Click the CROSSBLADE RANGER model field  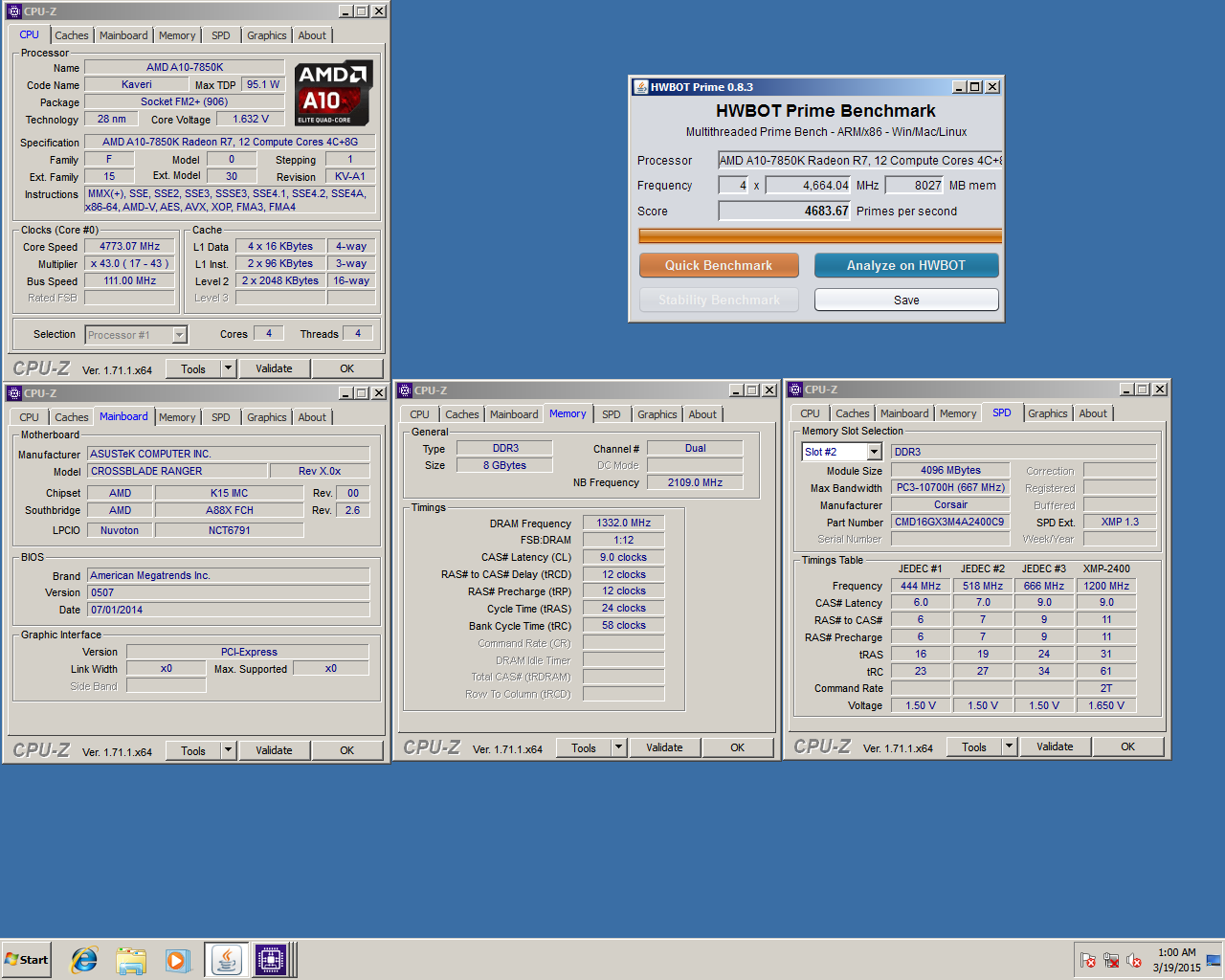[177, 471]
